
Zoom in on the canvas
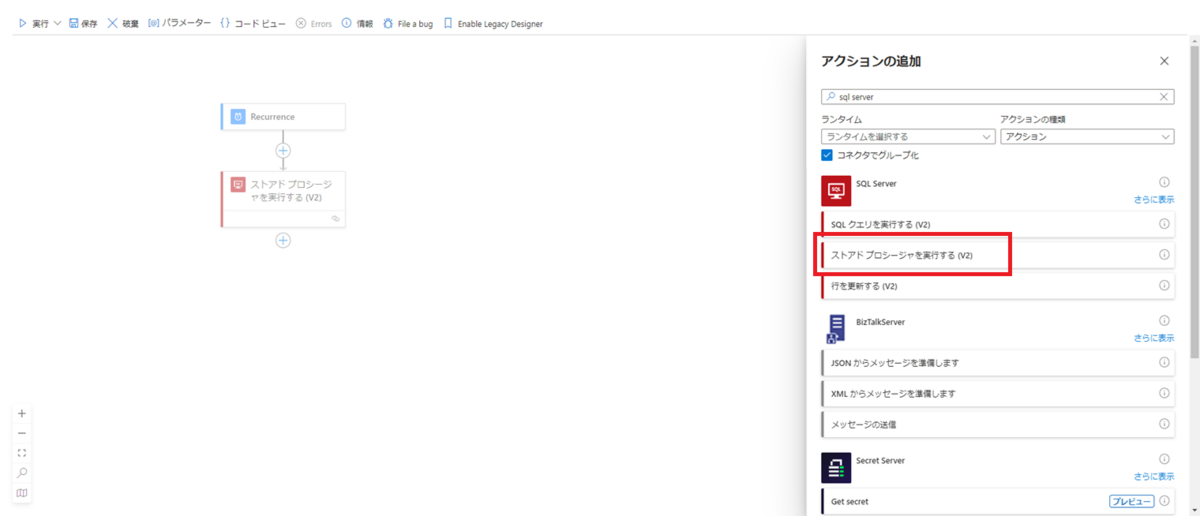coord(22,413)
